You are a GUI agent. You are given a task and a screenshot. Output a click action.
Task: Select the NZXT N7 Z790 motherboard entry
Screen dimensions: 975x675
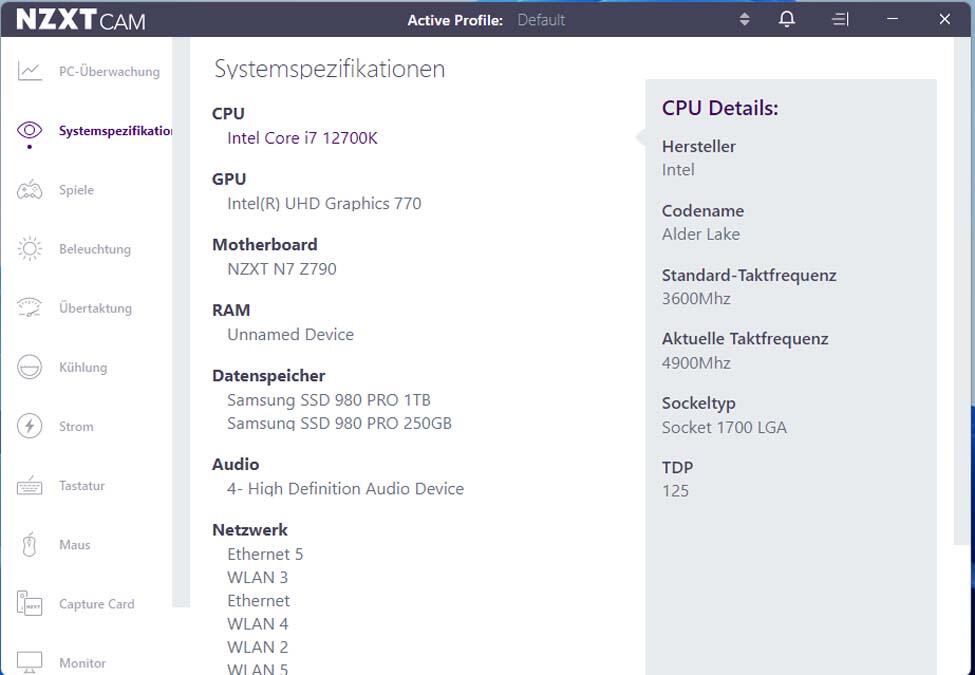tap(282, 269)
